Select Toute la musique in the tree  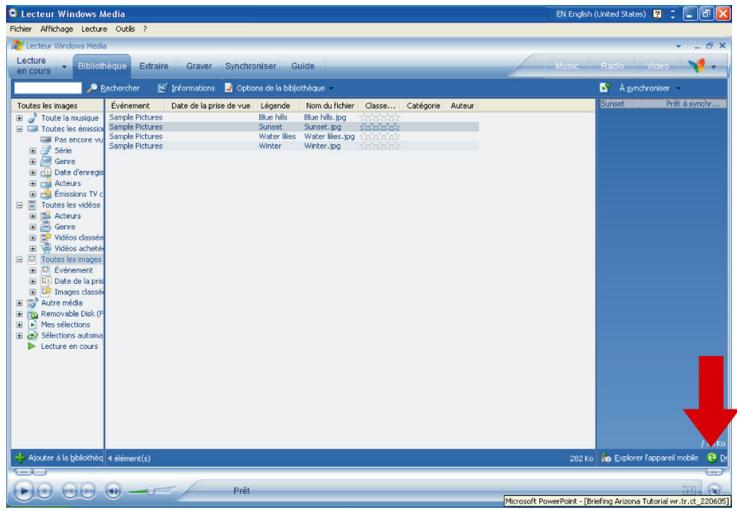(70, 118)
